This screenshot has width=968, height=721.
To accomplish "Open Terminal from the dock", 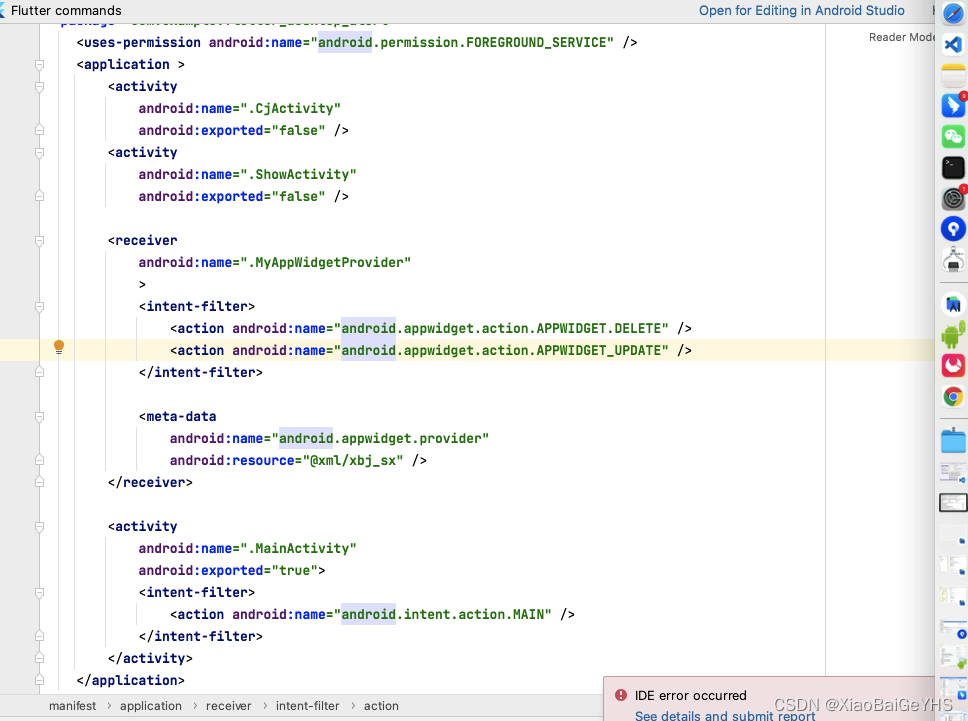I will tap(953, 167).
